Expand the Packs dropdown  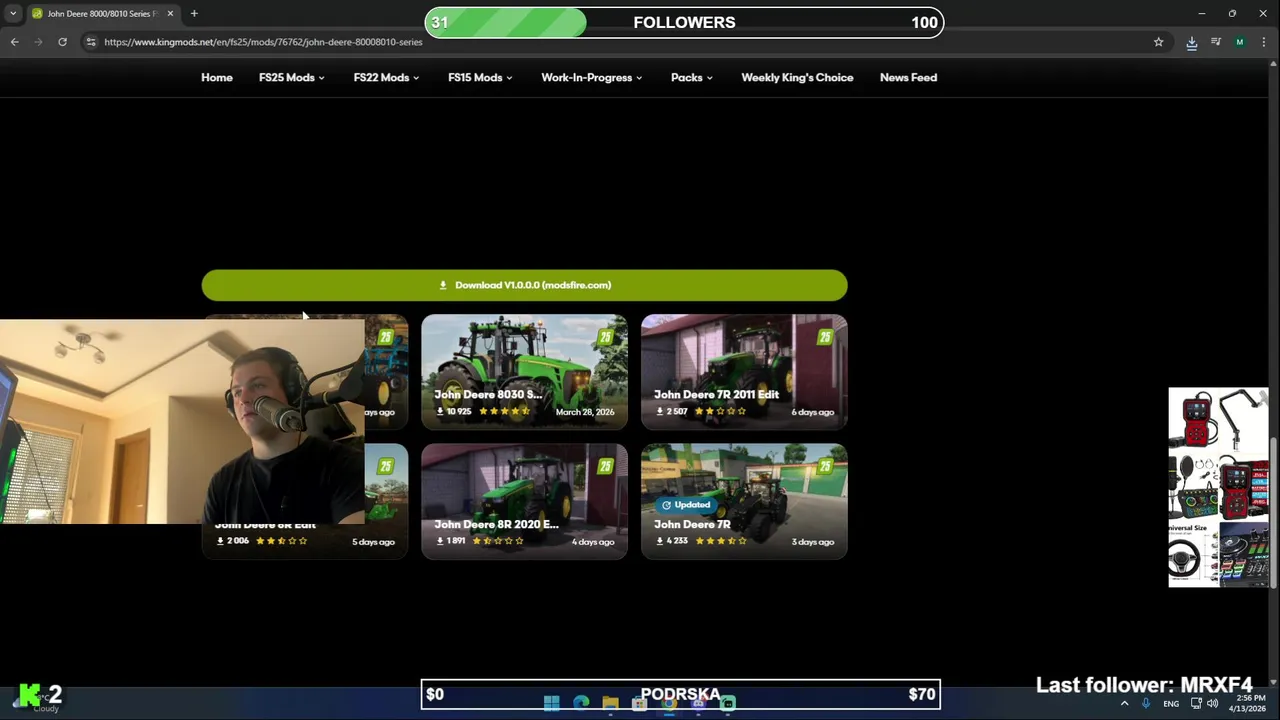pyautogui.click(x=692, y=77)
